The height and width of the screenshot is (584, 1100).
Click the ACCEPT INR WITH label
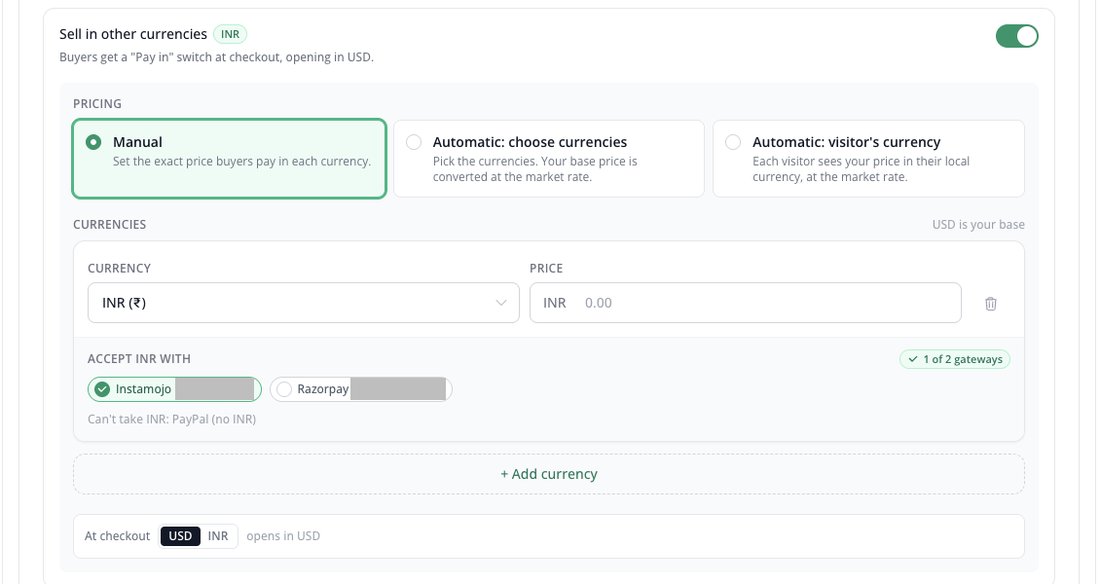139,359
